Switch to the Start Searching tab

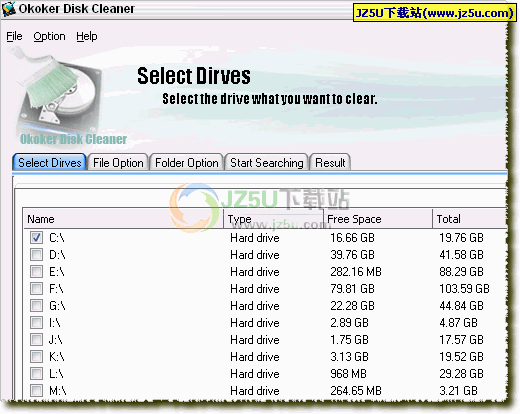[267, 163]
